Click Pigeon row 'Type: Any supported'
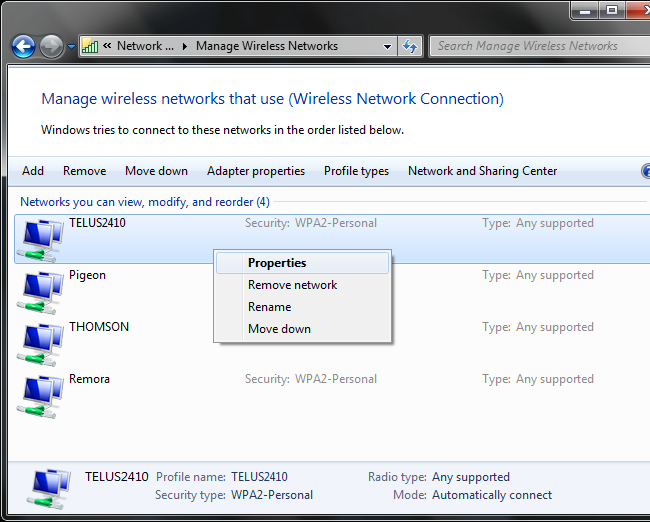 pyautogui.click(x=538, y=275)
